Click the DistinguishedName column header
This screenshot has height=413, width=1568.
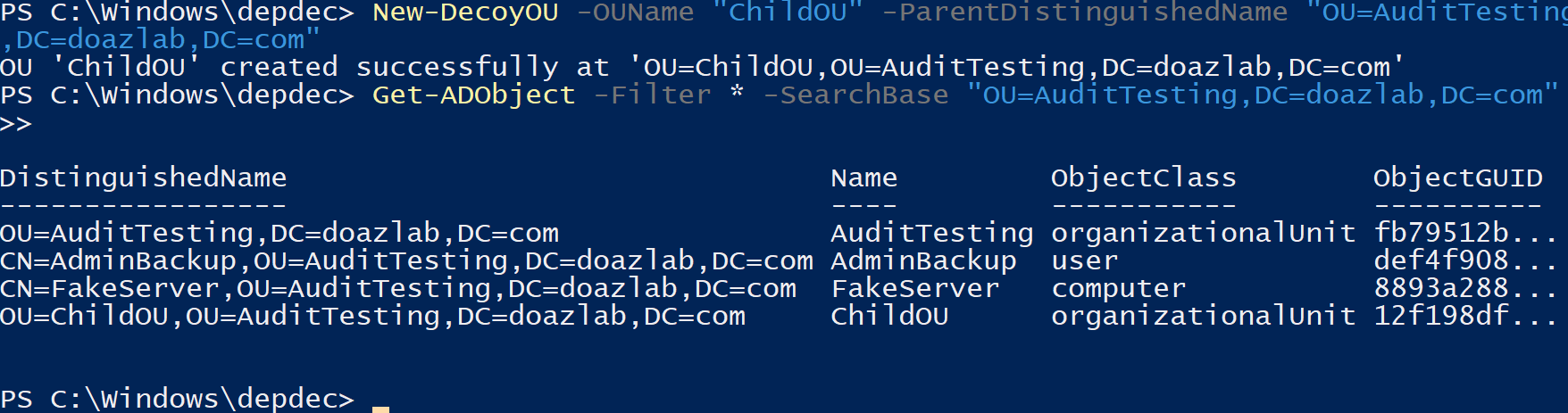pyautogui.click(x=143, y=178)
